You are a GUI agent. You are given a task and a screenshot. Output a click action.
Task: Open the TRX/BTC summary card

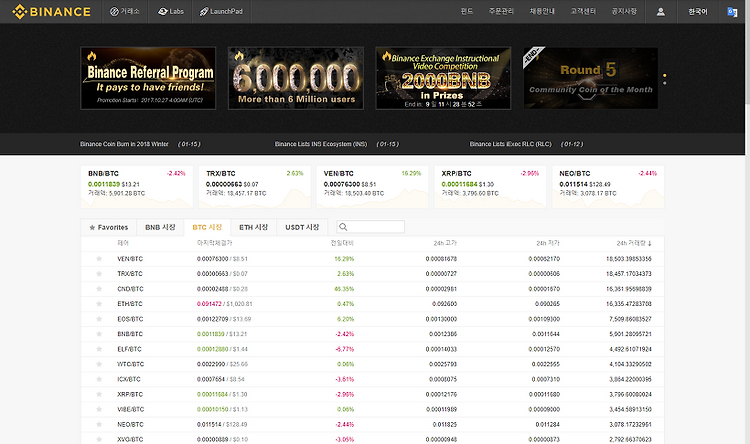[254, 187]
